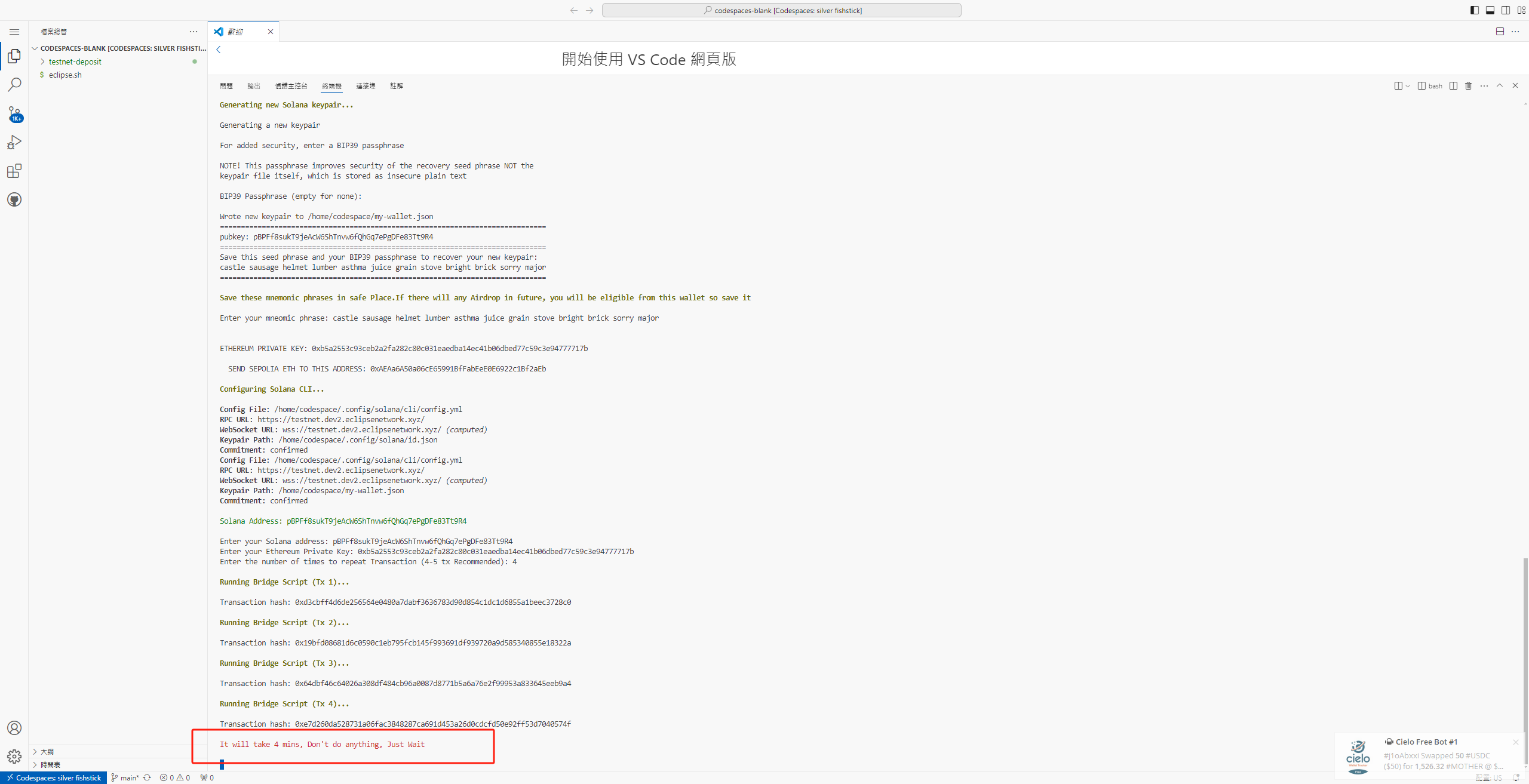
Task: Click the synchronize changes icon in status bar
Action: point(147,777)
